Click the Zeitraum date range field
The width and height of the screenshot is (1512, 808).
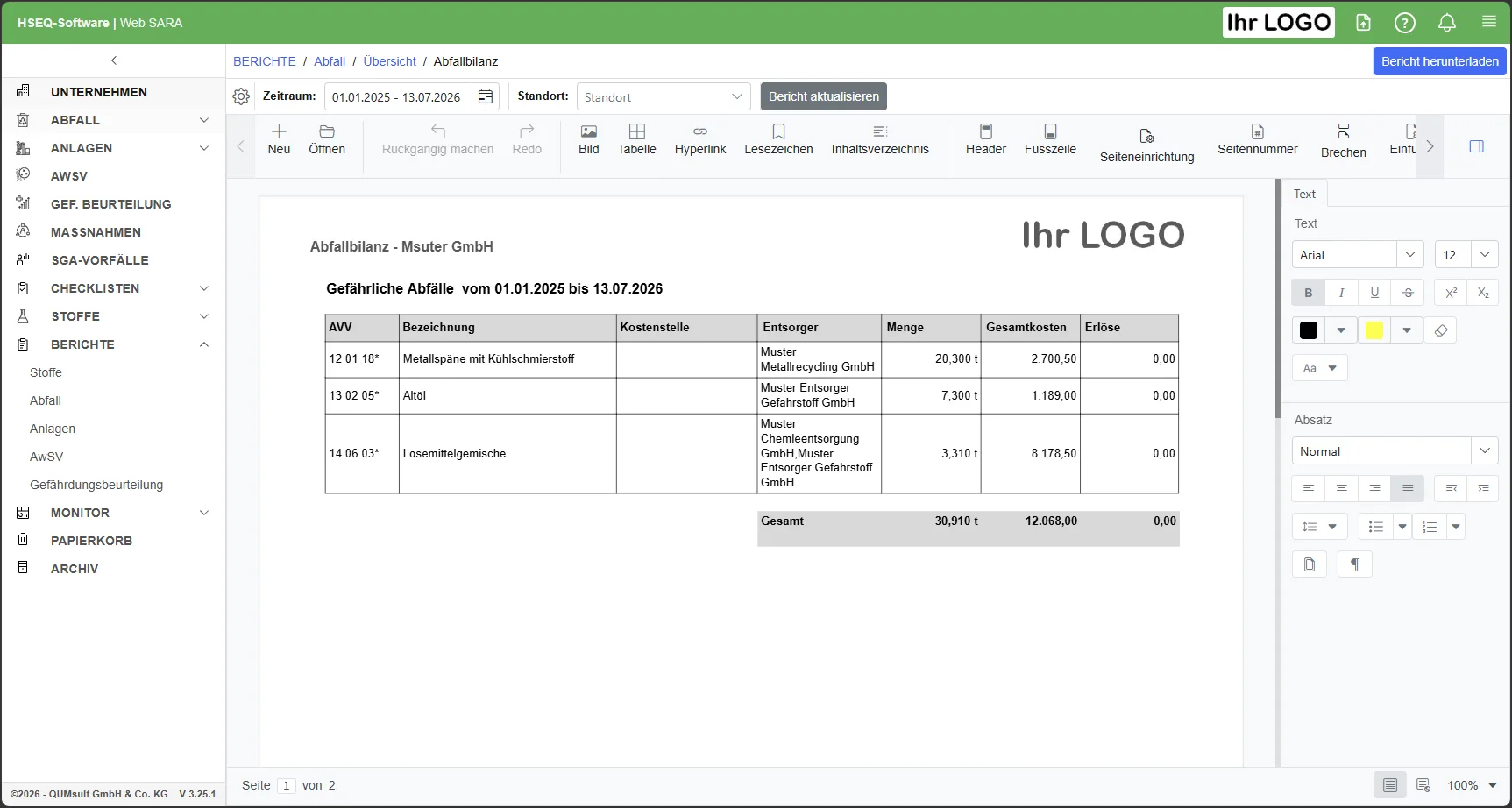point(399,96)
